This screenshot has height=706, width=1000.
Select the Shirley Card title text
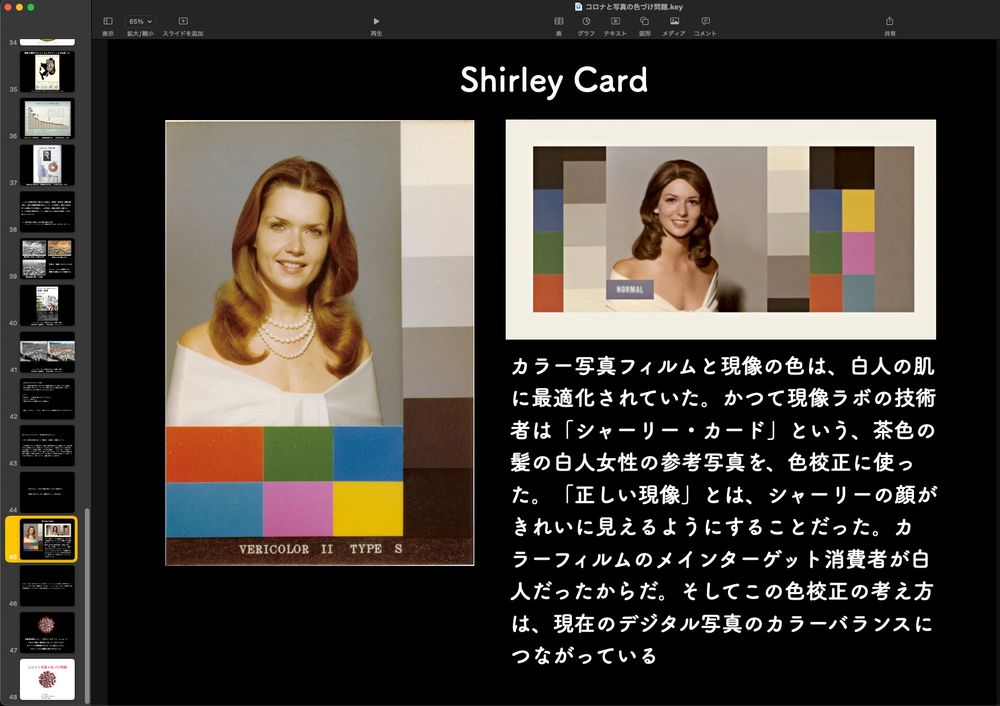tap(554, 80)
